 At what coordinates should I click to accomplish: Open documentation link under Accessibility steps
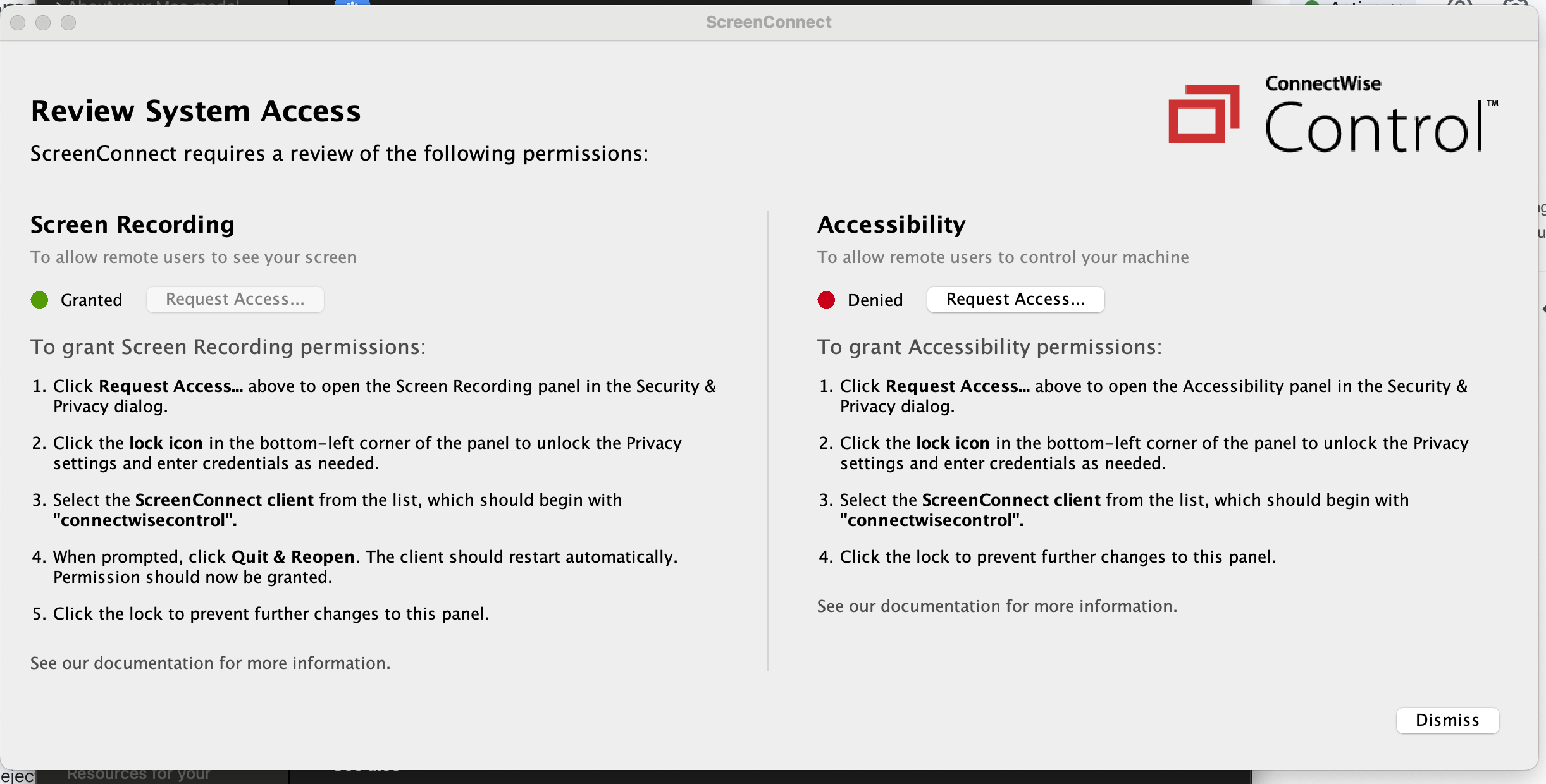(x=997, y=606)
